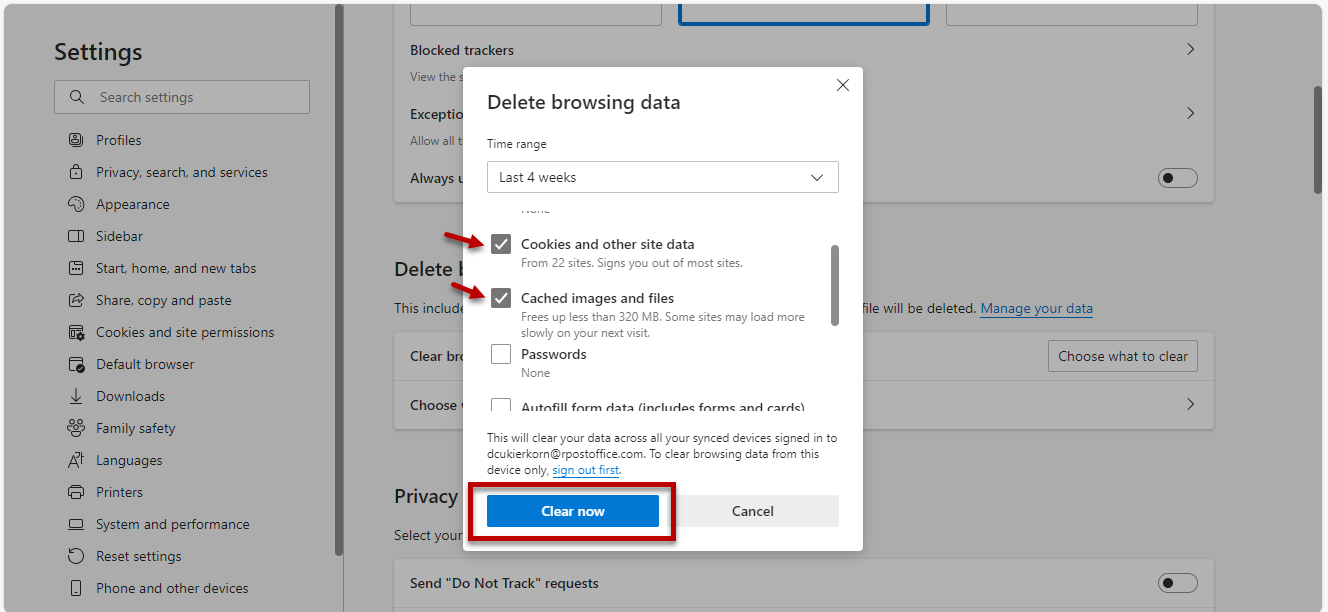Go to Privacy, search, and services
The width and height of the screenshot is (1328, 612).
(x=182, y=172)
